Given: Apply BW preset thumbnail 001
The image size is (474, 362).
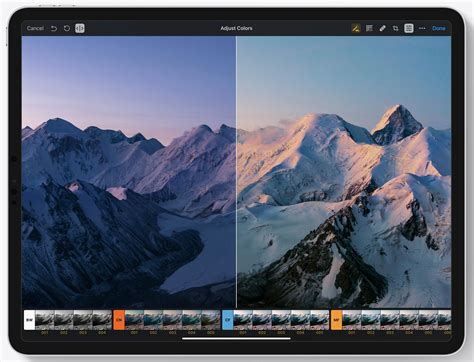Looking at the screenshot, I should tap(45, 320).
